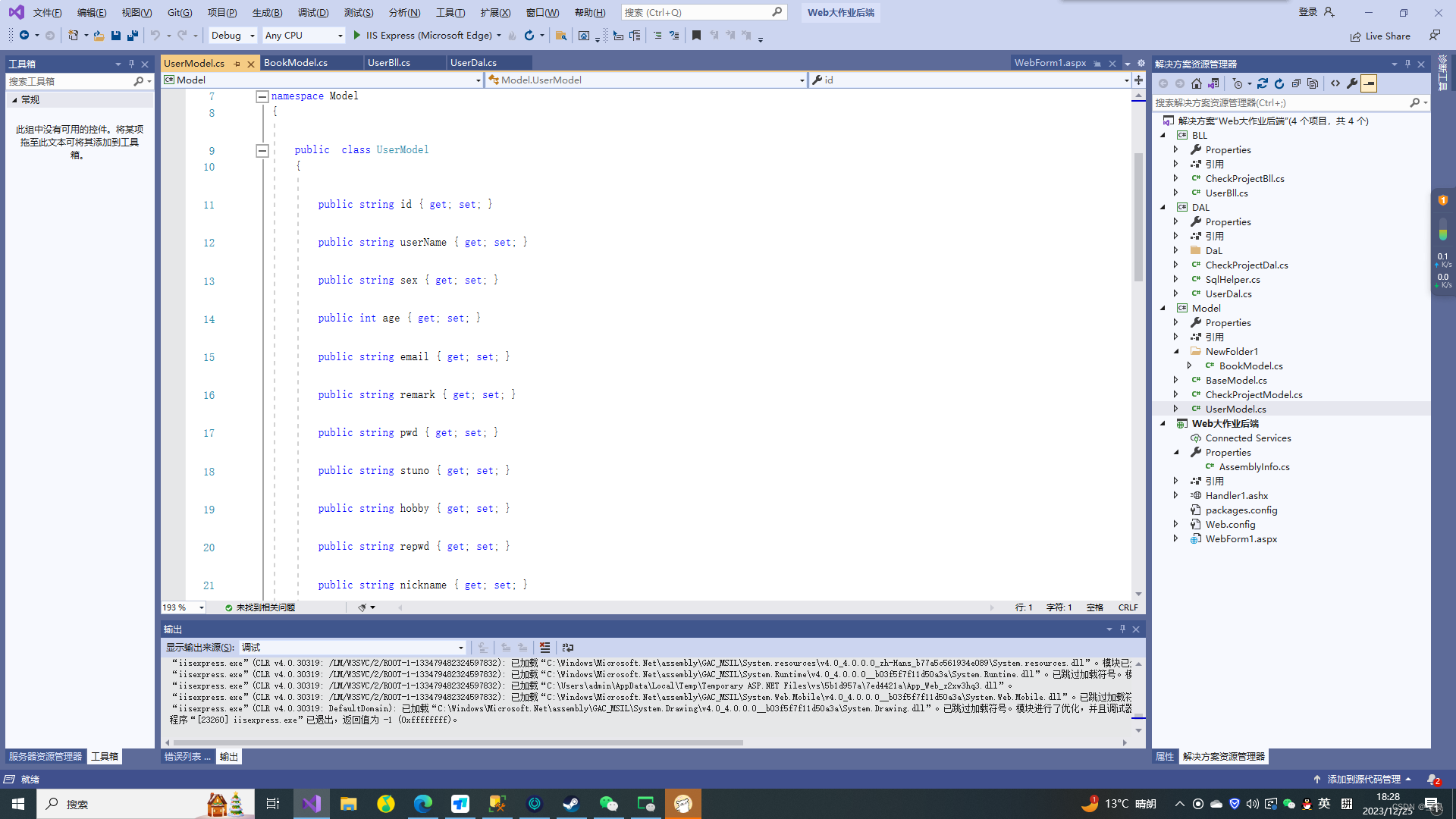1456x819 pixels.
Task: Toggle pin on UserModel.cs tab
Action: [x=237, y=64]
